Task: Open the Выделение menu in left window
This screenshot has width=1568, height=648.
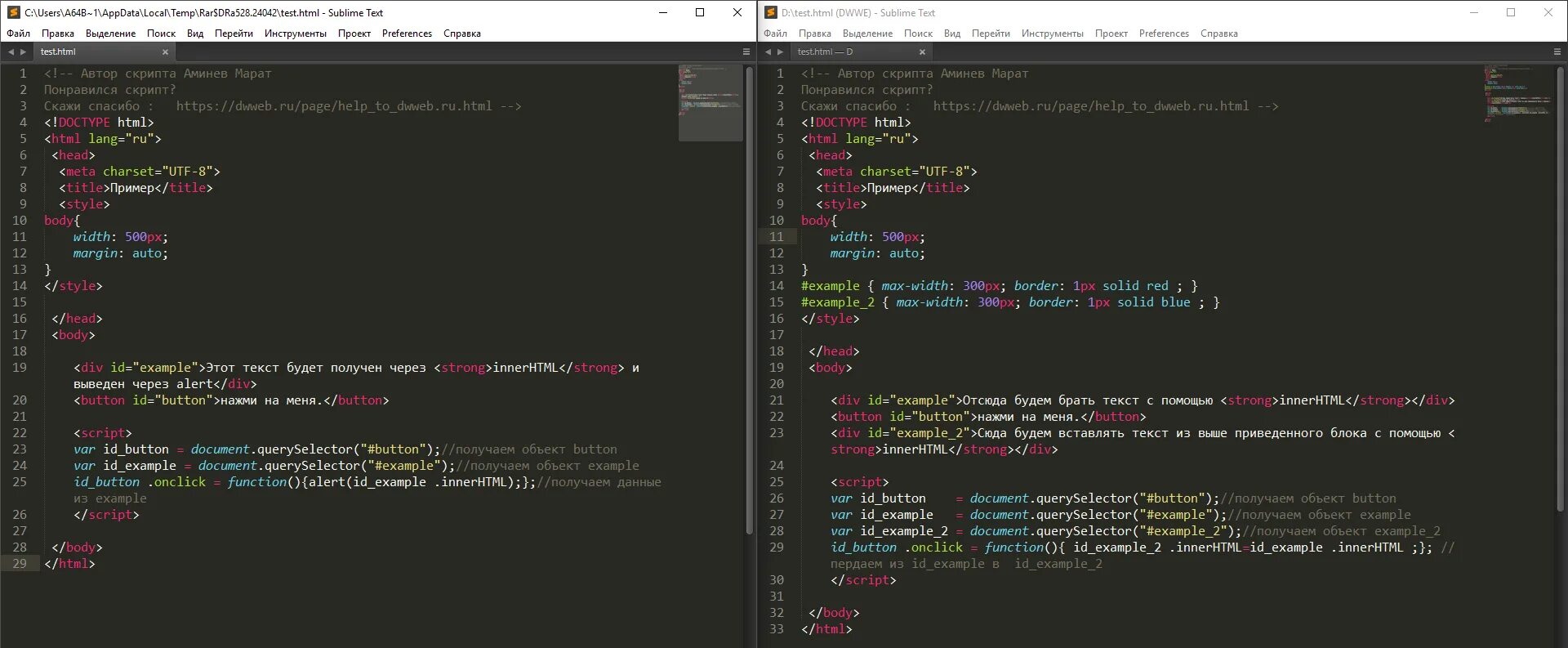Action: point(110,34)
